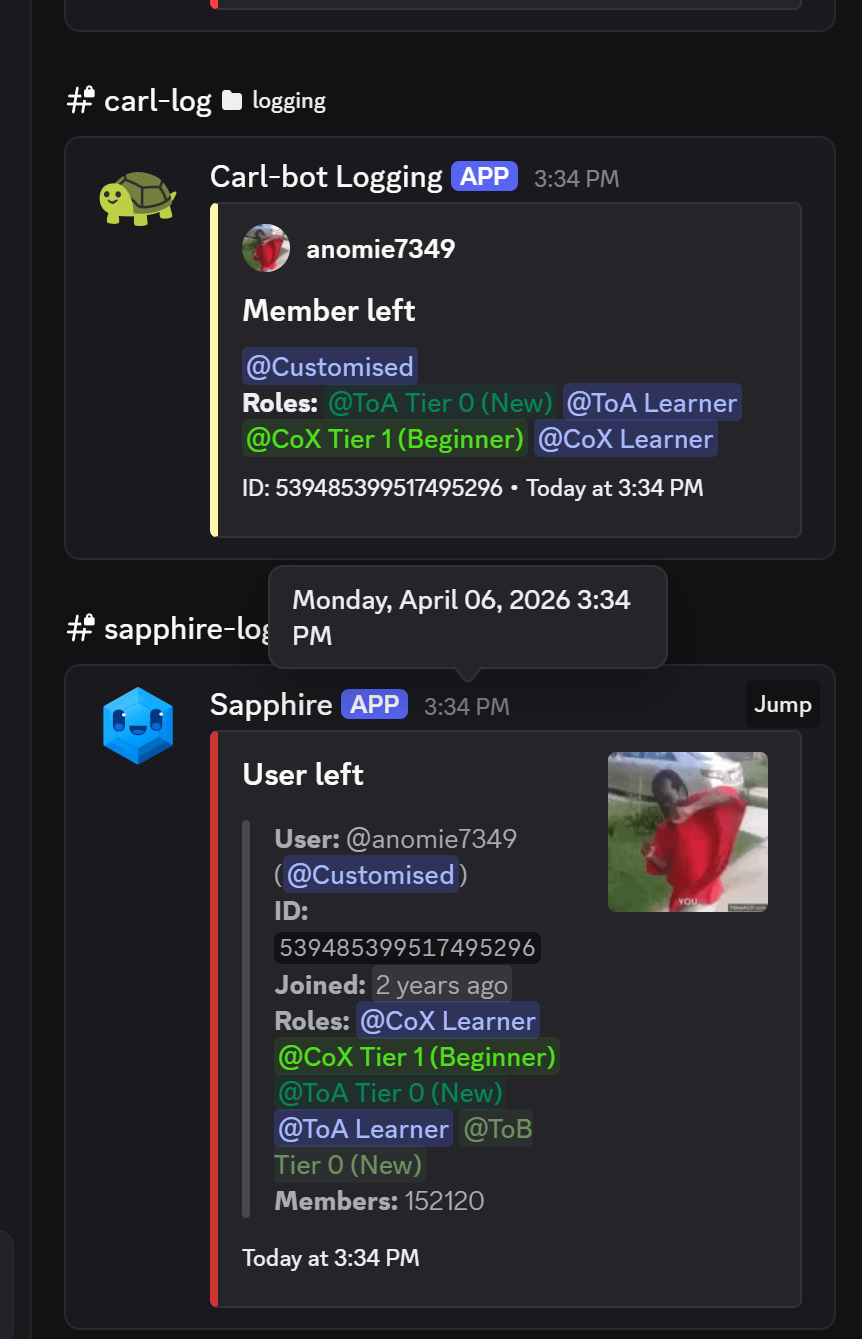Click the Sapphire blue gem avatar

pyautogui.click(x=138, y=725)
